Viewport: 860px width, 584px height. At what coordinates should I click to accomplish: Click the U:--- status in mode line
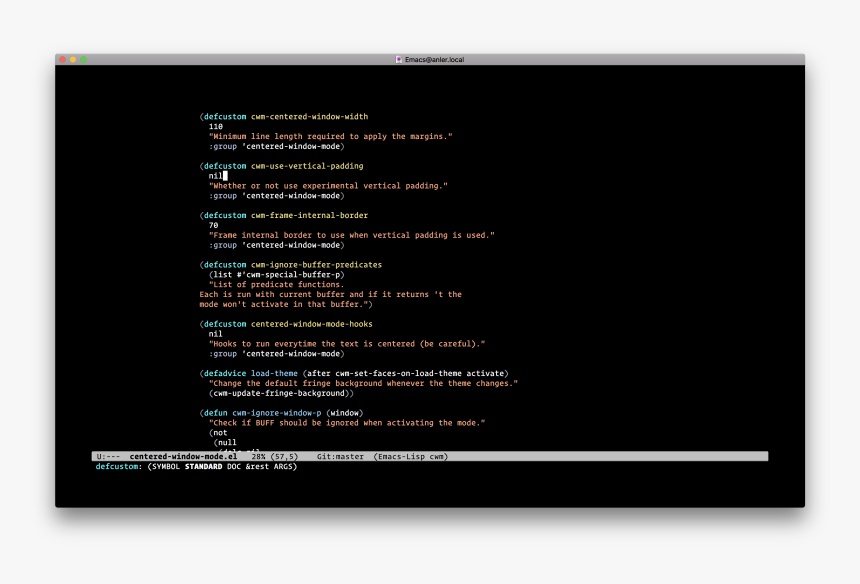[x=108, y=456]
